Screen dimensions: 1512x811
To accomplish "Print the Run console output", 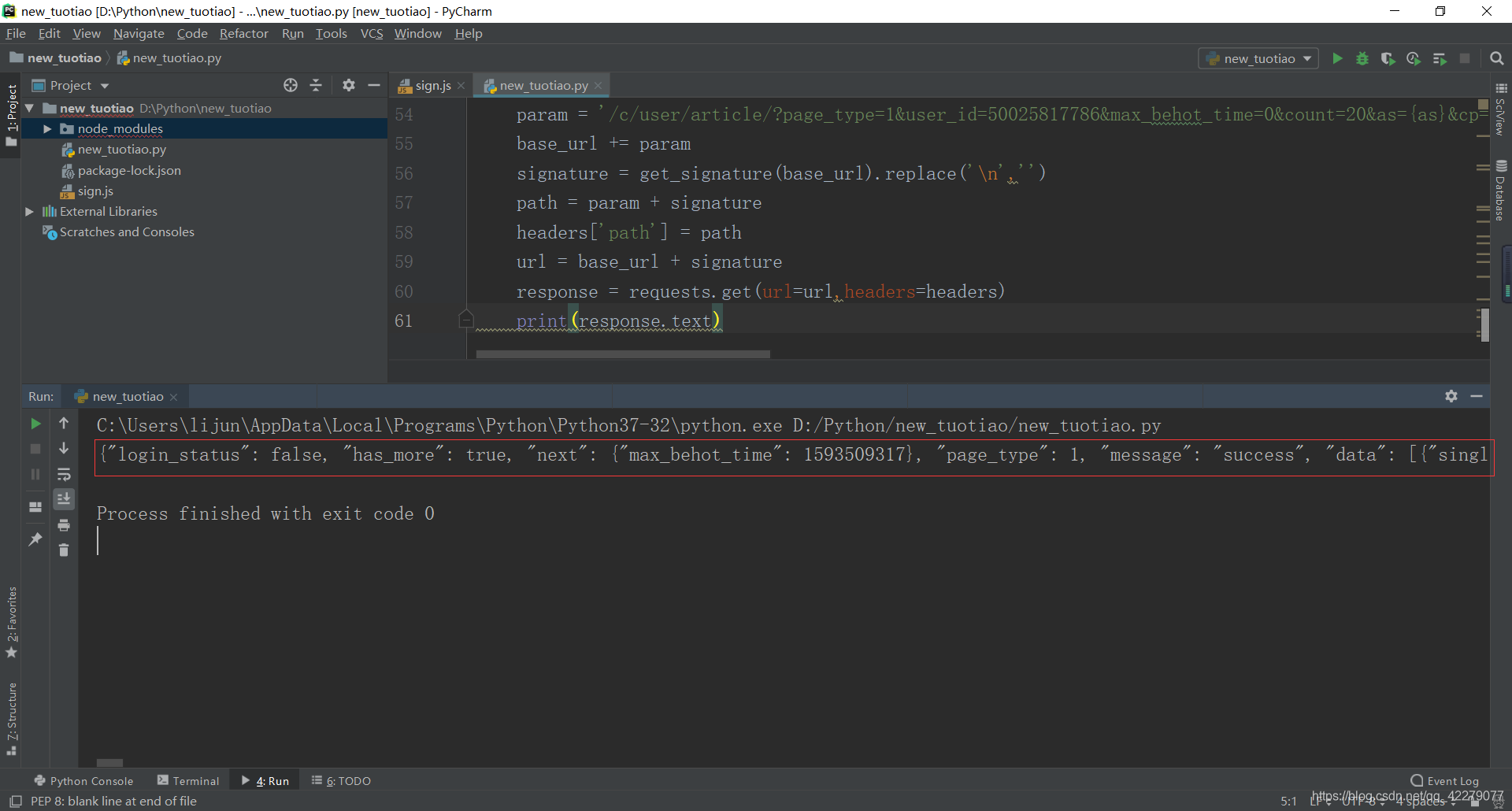I will click(64, 525).
